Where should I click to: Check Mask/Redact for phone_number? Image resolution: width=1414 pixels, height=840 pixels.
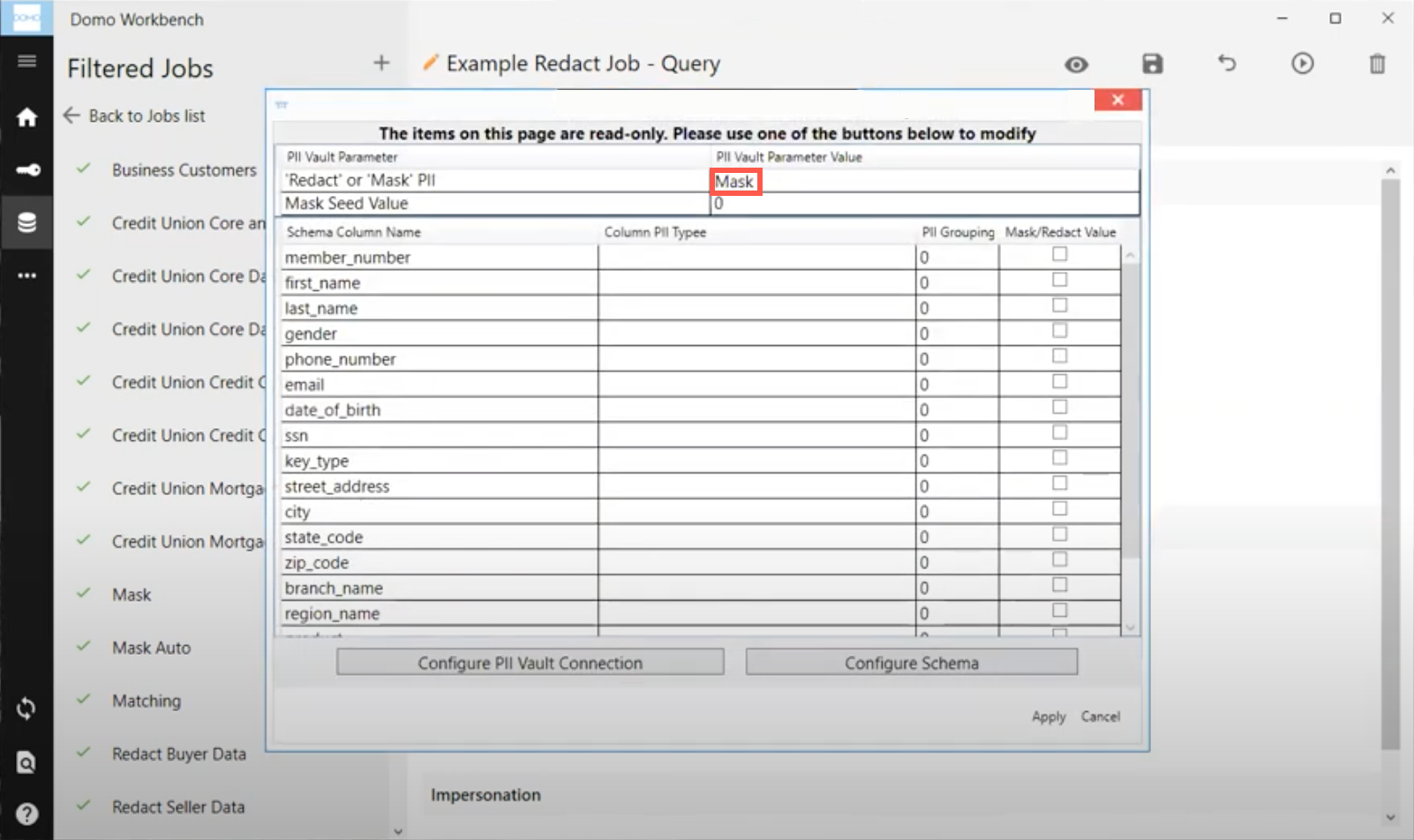(1059, 356)
